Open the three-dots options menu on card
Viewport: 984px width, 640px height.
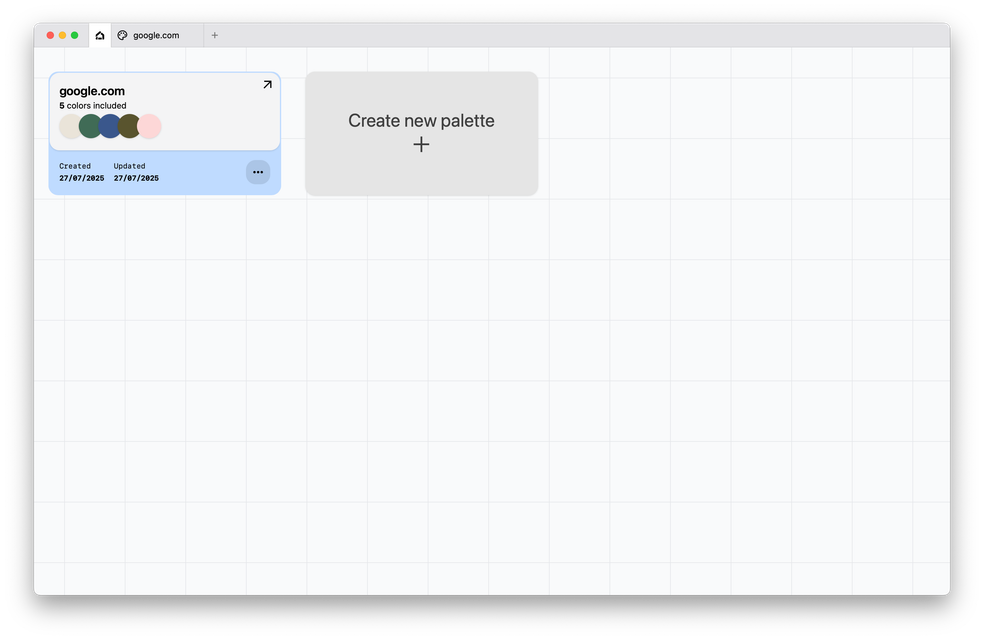click(258, 172)
